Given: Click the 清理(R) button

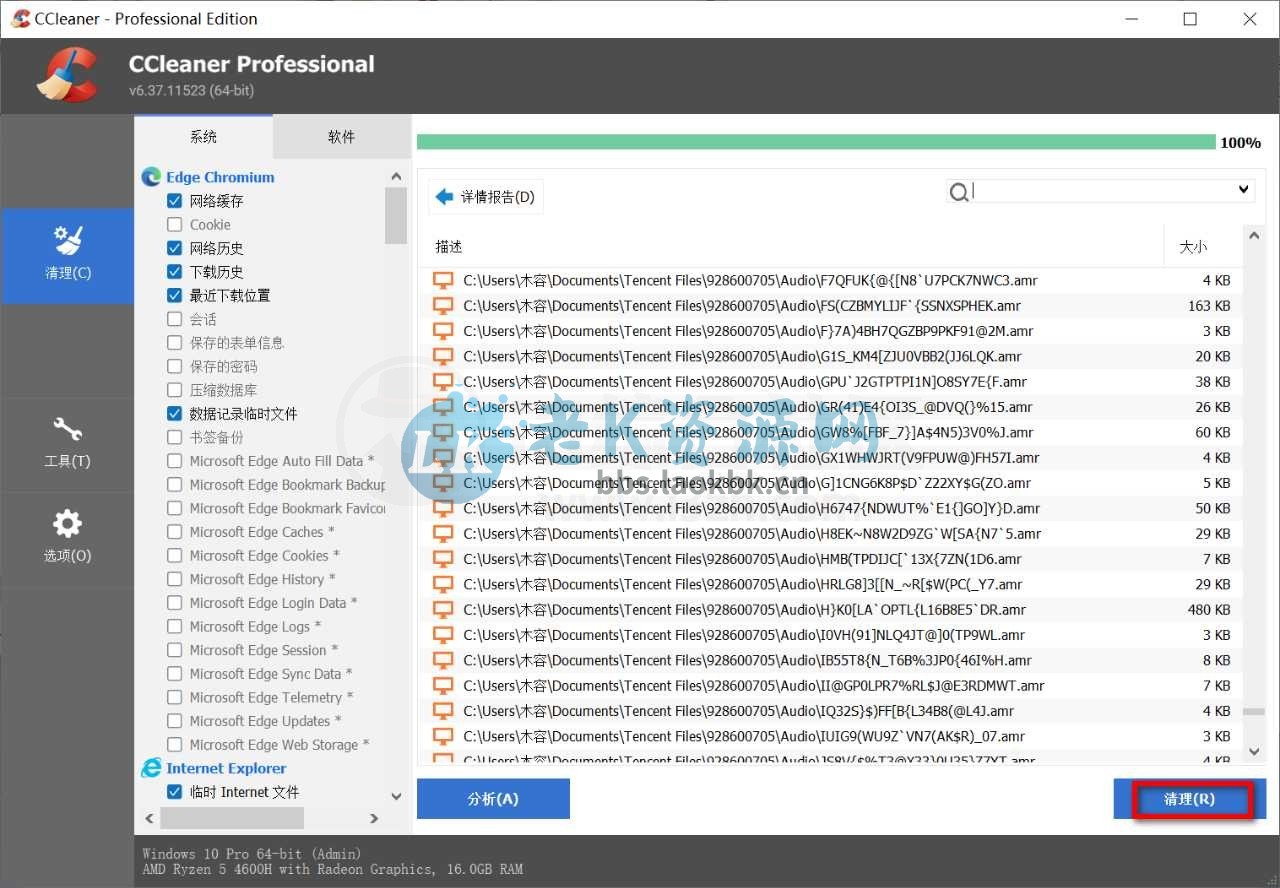Looking at the screenshot, I should [x=1190, y=800].
